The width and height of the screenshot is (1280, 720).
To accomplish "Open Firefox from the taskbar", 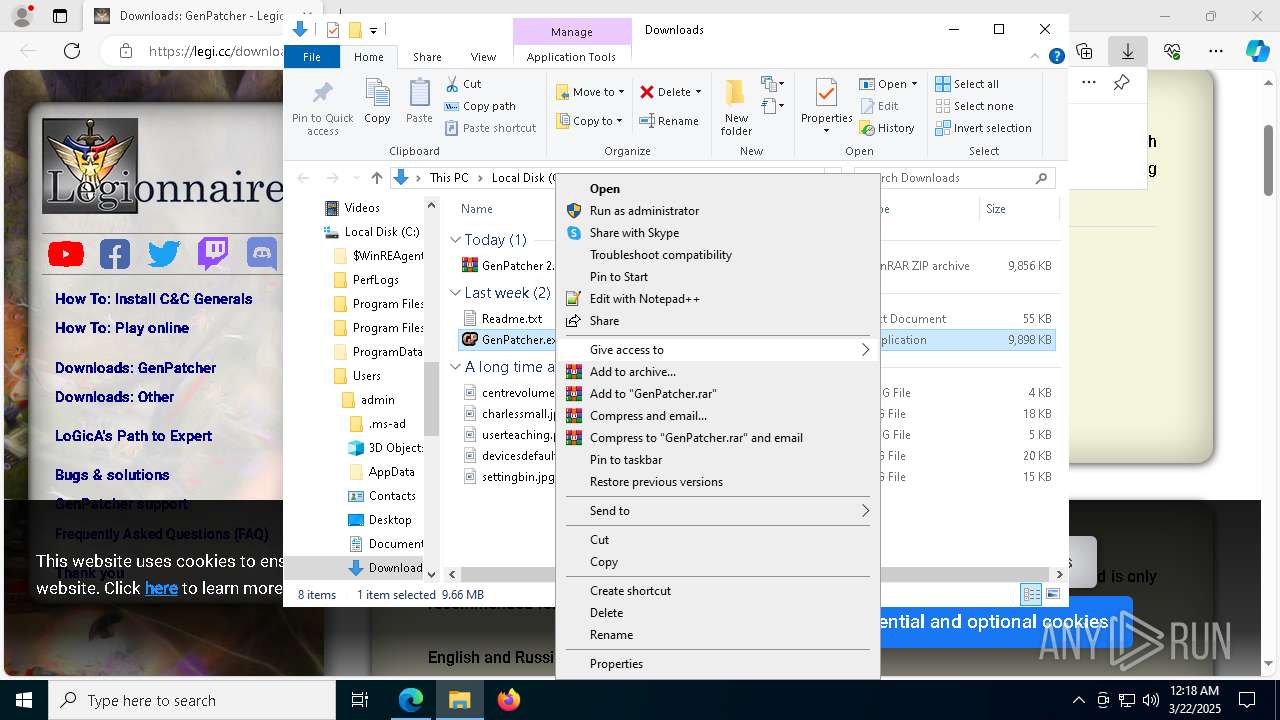I will [508, 700].
